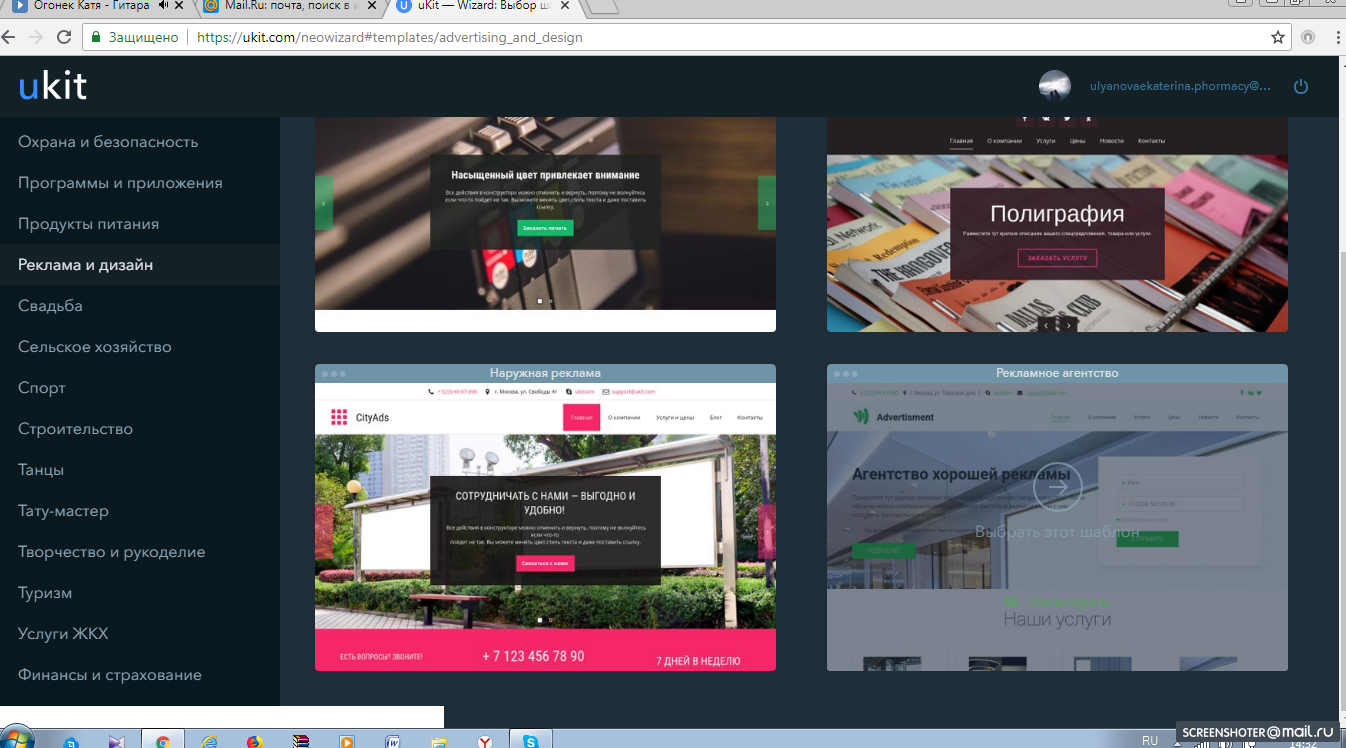
Task: Switch to the Огонек Катя - Гитара tab
Action: (x=90, y=6)
